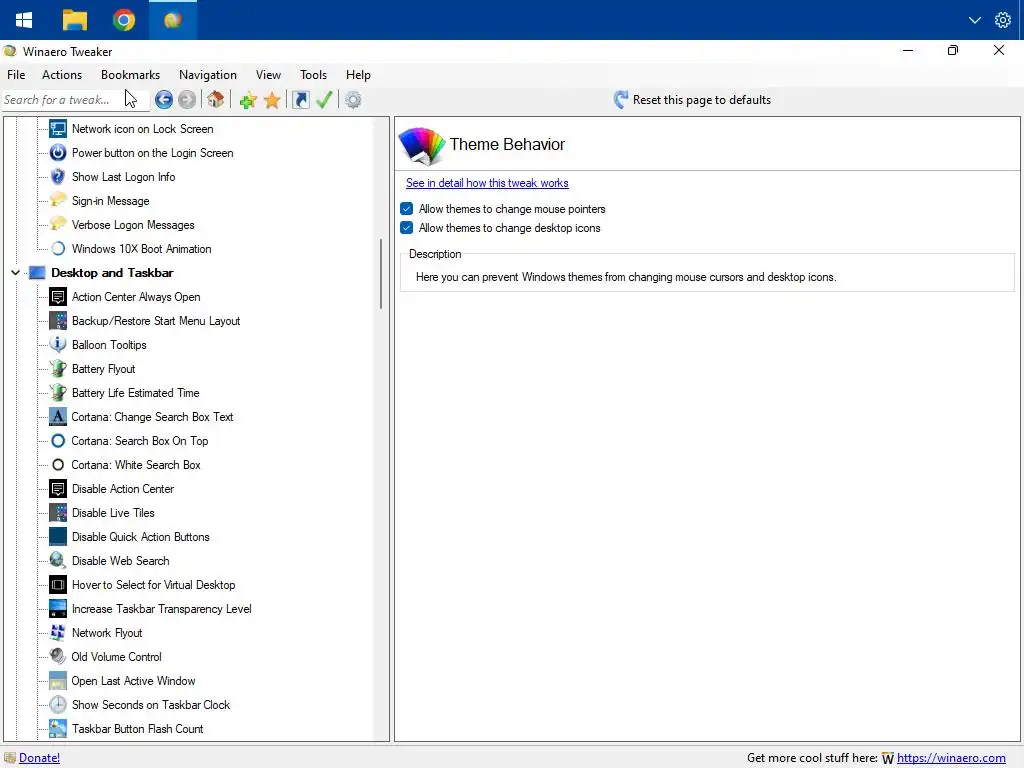Open the Windows Start button
1024x768 pixels.
pyautogui.click(x=24, y=20)
